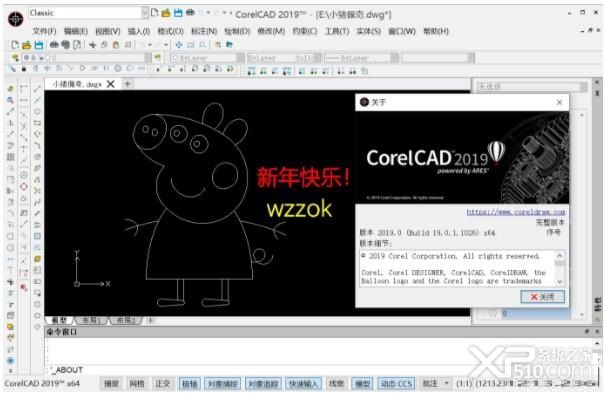Click the Save icon in standard toolbar

[x=39, y=45]
